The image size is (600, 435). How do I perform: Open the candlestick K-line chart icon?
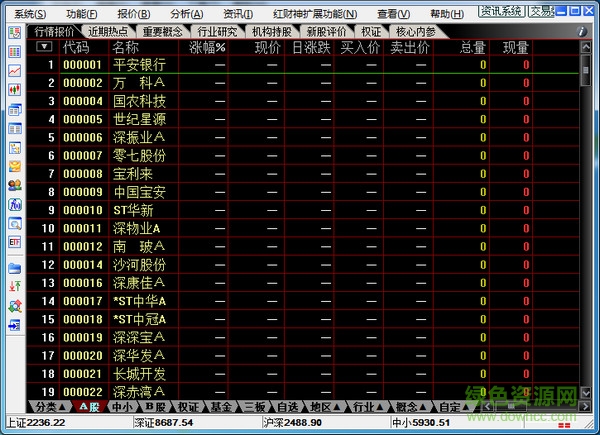click(15, 90)
